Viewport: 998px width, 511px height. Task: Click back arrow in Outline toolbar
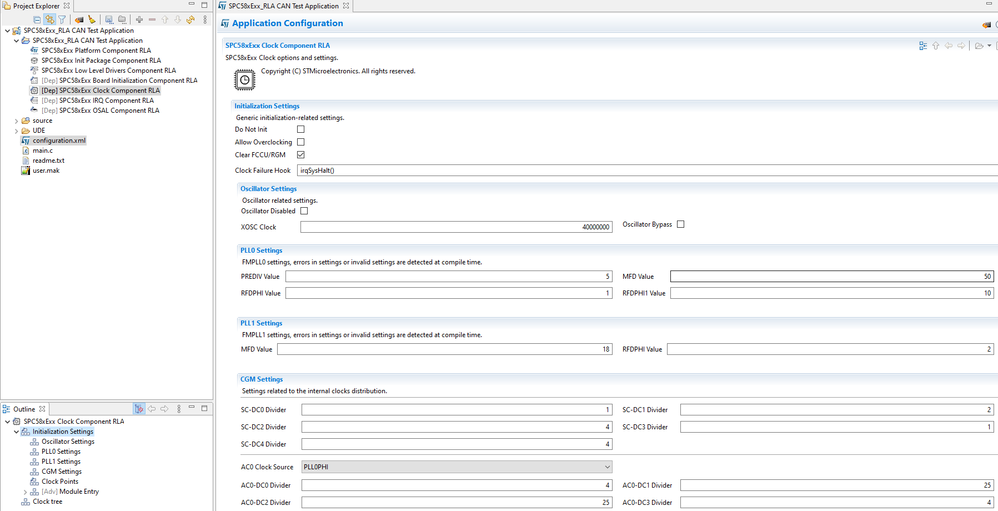[x=152, y=409]
